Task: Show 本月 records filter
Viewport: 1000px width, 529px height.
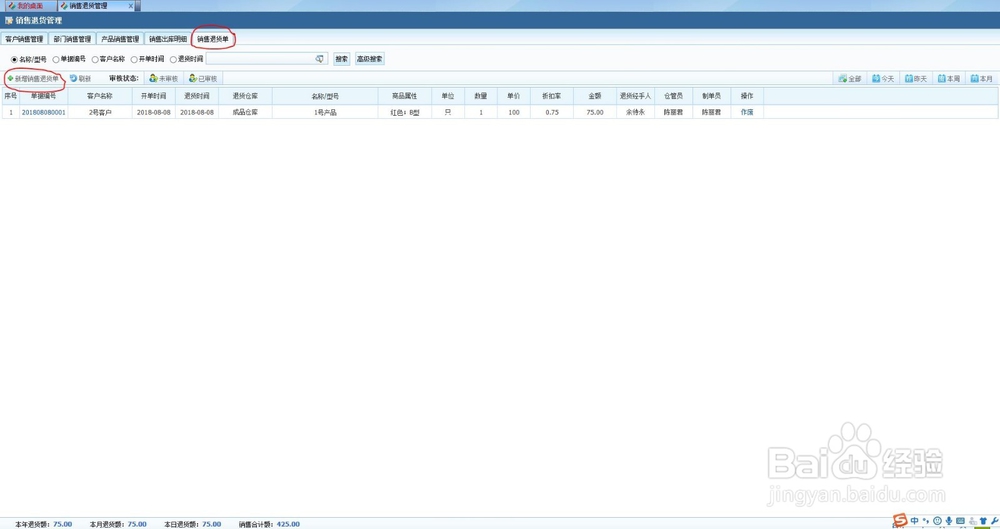Action: pos(982,78)
